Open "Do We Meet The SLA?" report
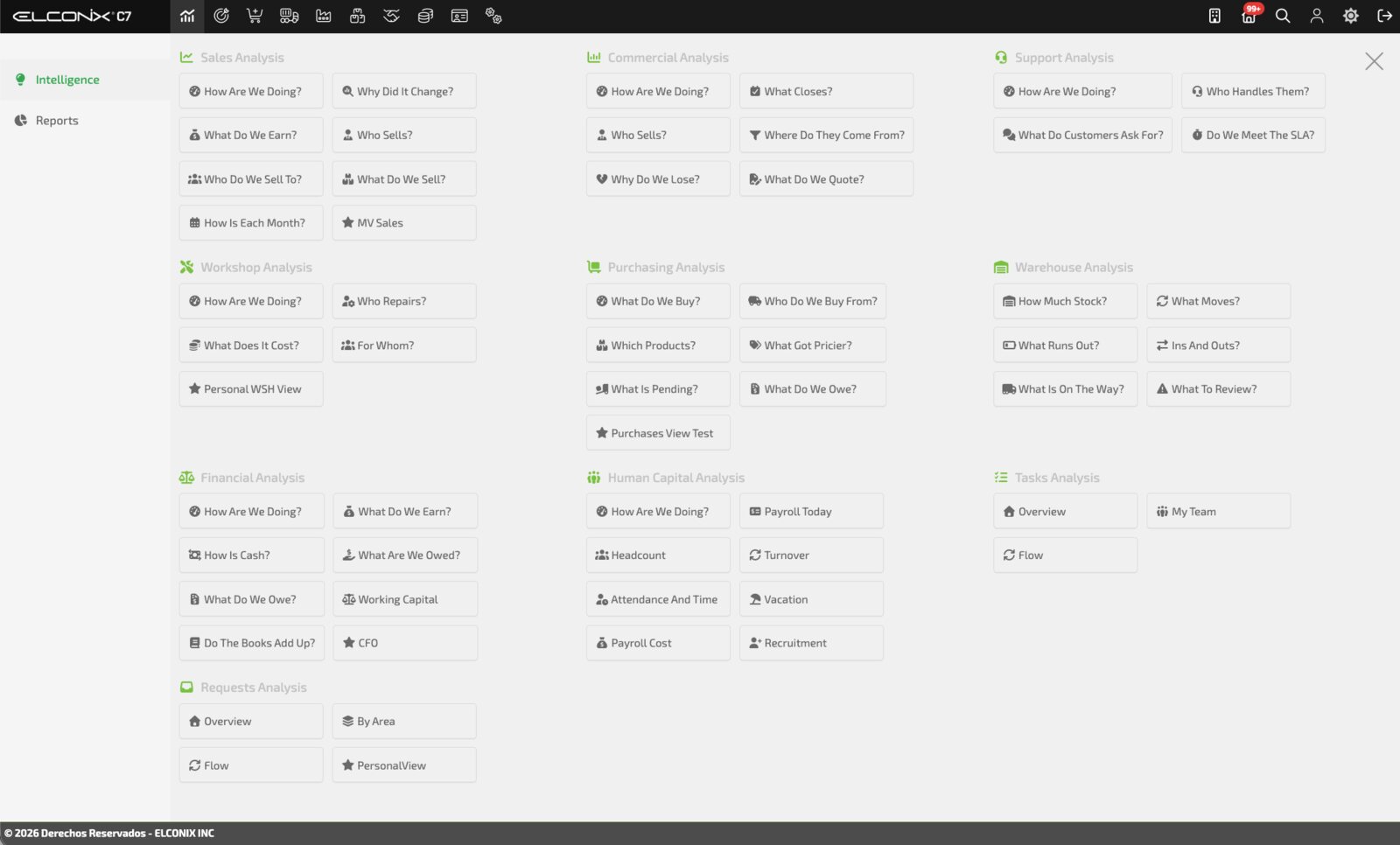Screen dimensions: 1400x845 1253,135
